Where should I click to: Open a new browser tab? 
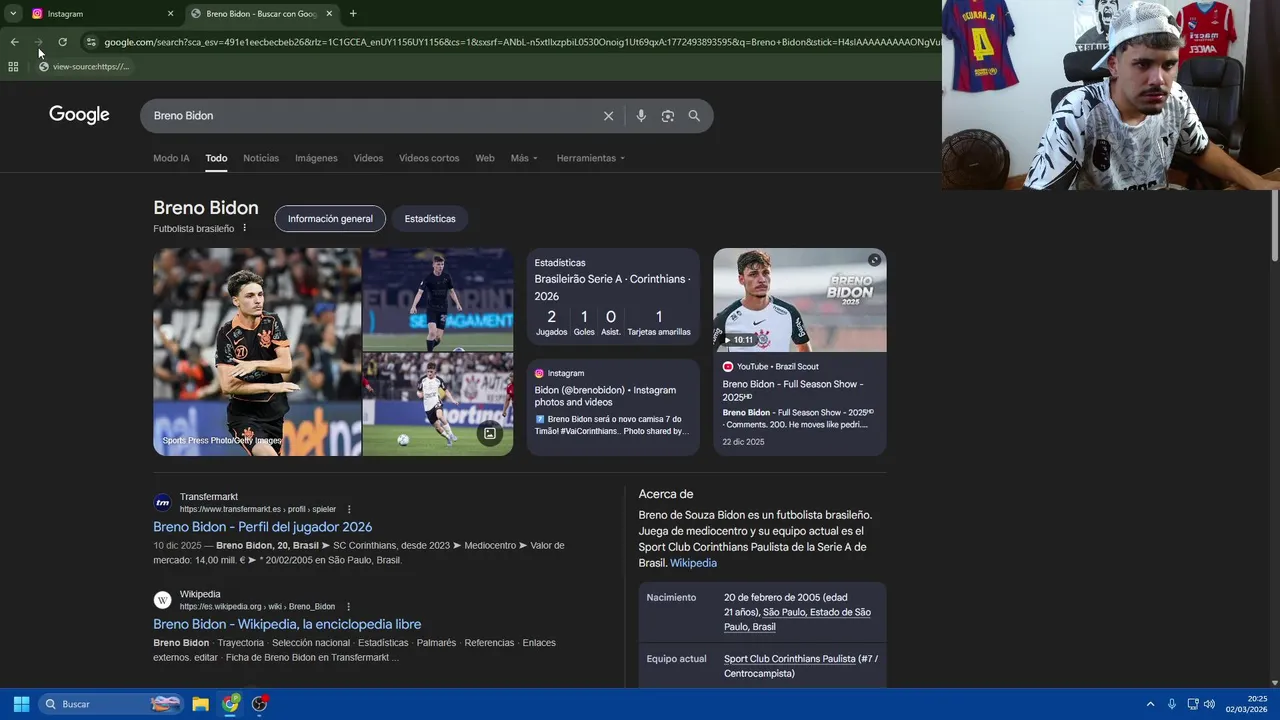point(353,14)
